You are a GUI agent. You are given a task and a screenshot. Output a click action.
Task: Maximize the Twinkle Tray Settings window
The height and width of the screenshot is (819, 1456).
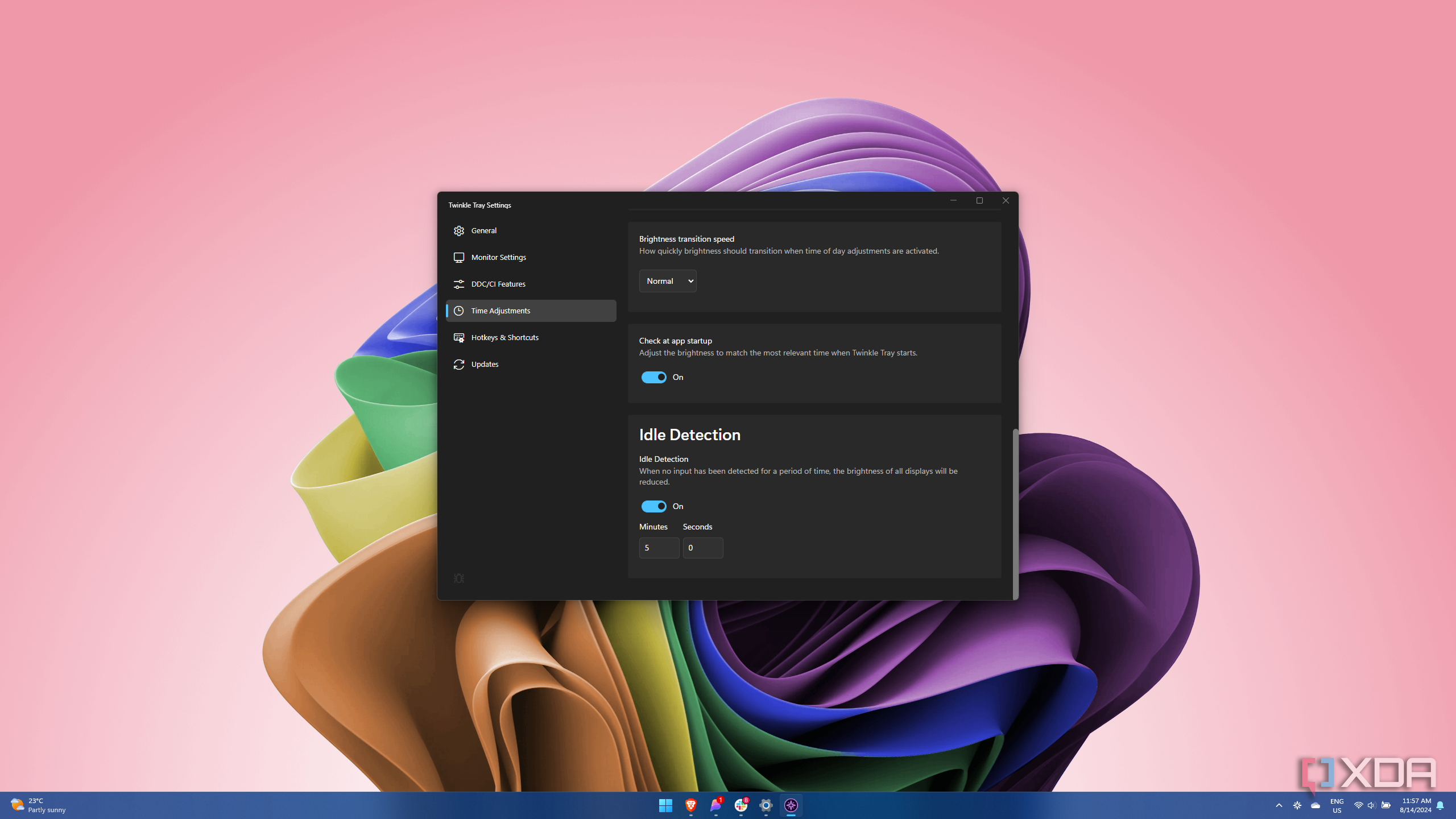coord(979,200)
